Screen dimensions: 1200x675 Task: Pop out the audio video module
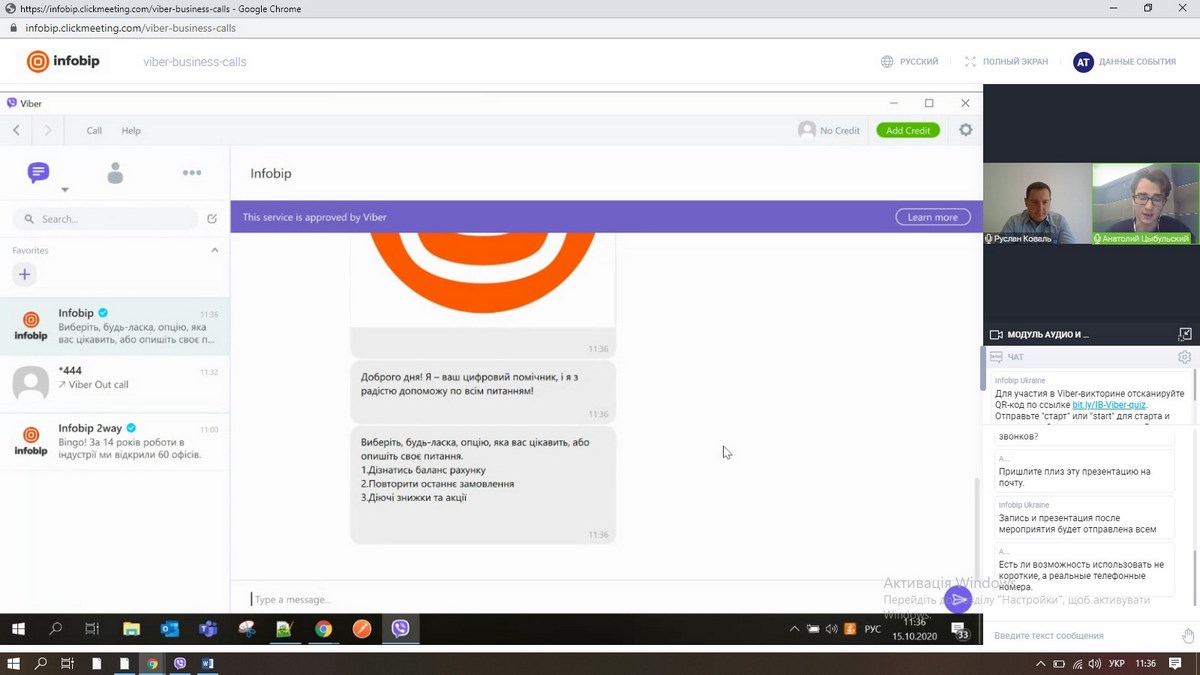[1185, 334]
